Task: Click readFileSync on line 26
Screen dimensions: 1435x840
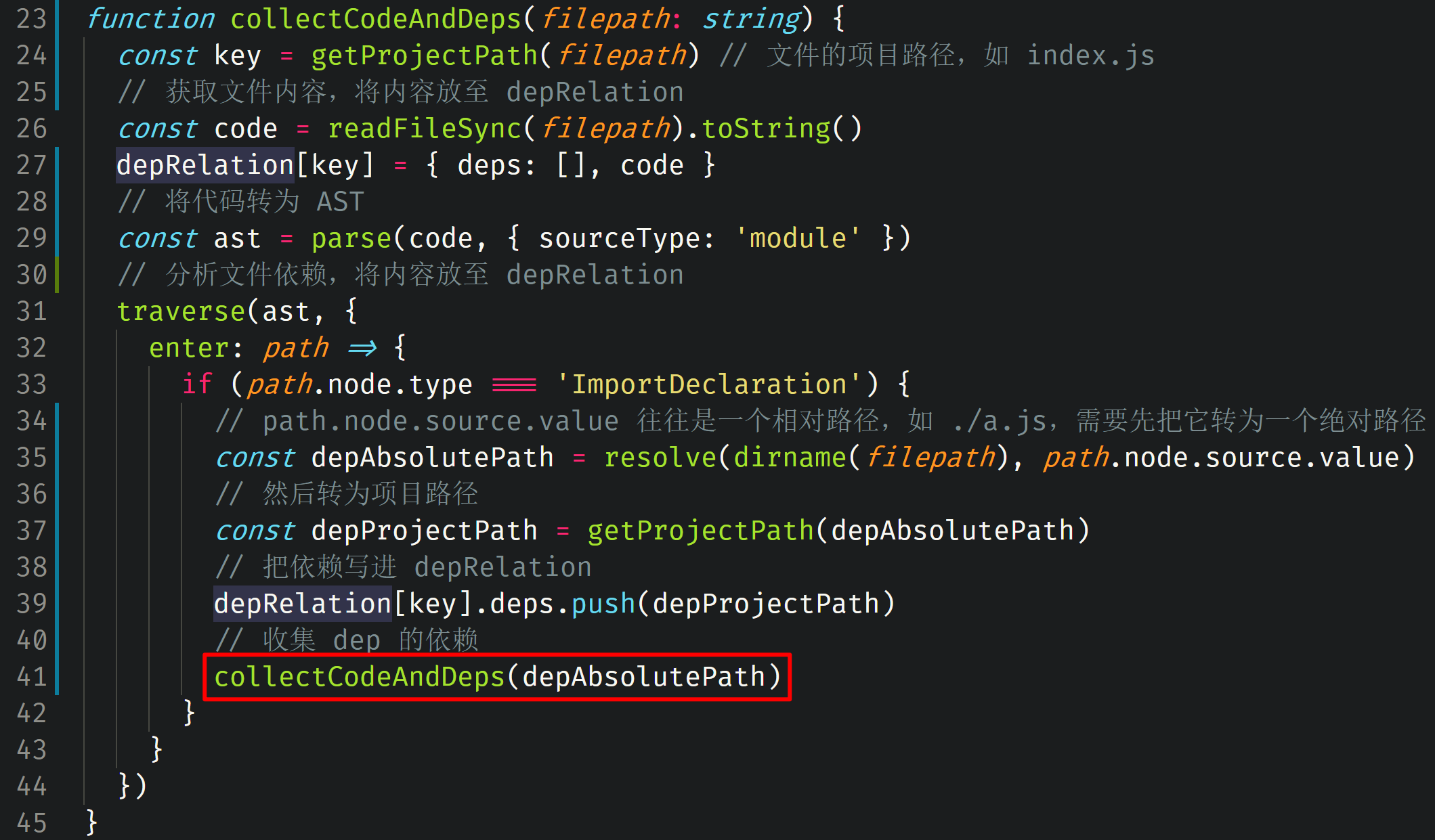Action: [425, 129]
